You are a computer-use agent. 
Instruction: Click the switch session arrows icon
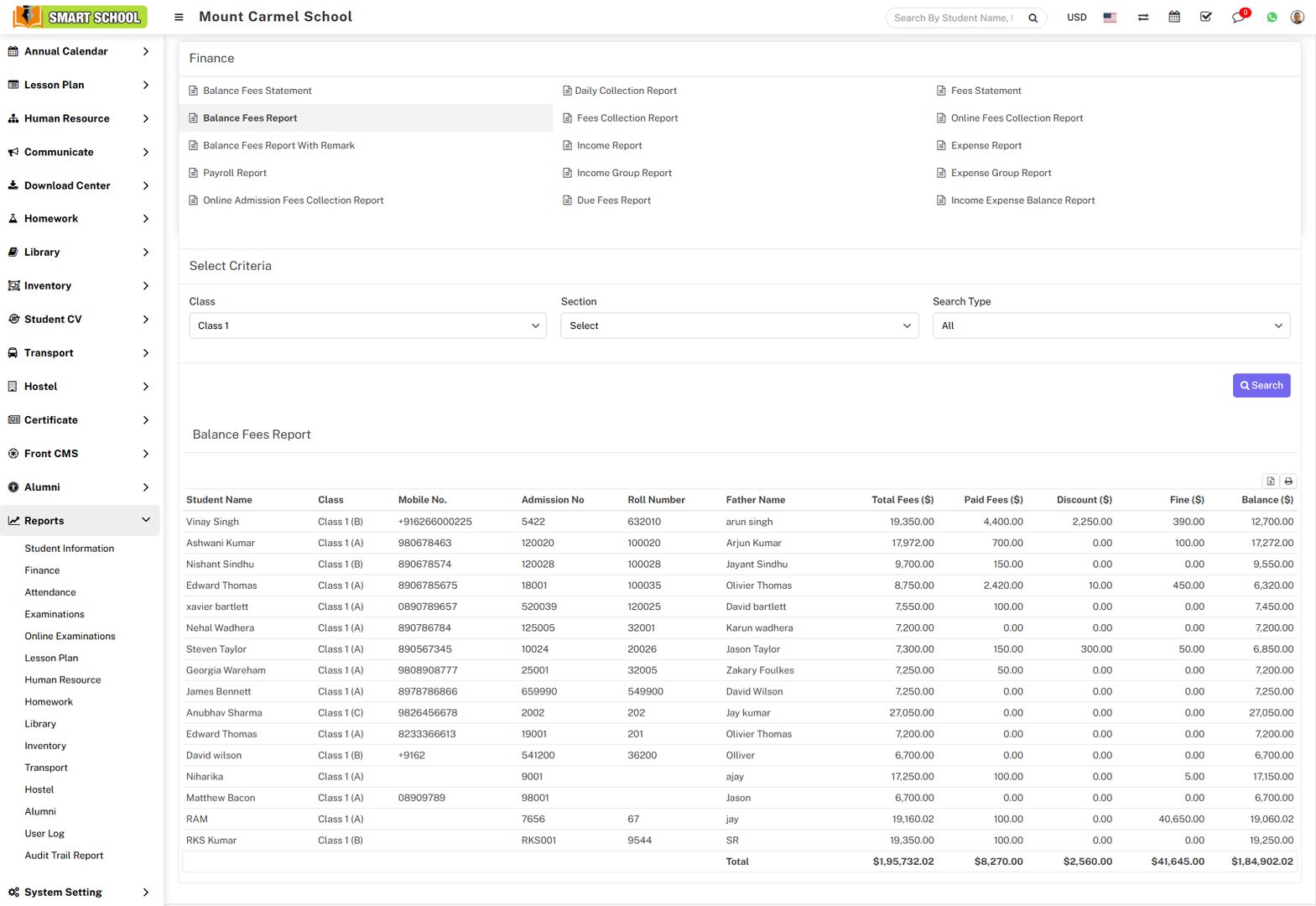(x=1142, y=17)
